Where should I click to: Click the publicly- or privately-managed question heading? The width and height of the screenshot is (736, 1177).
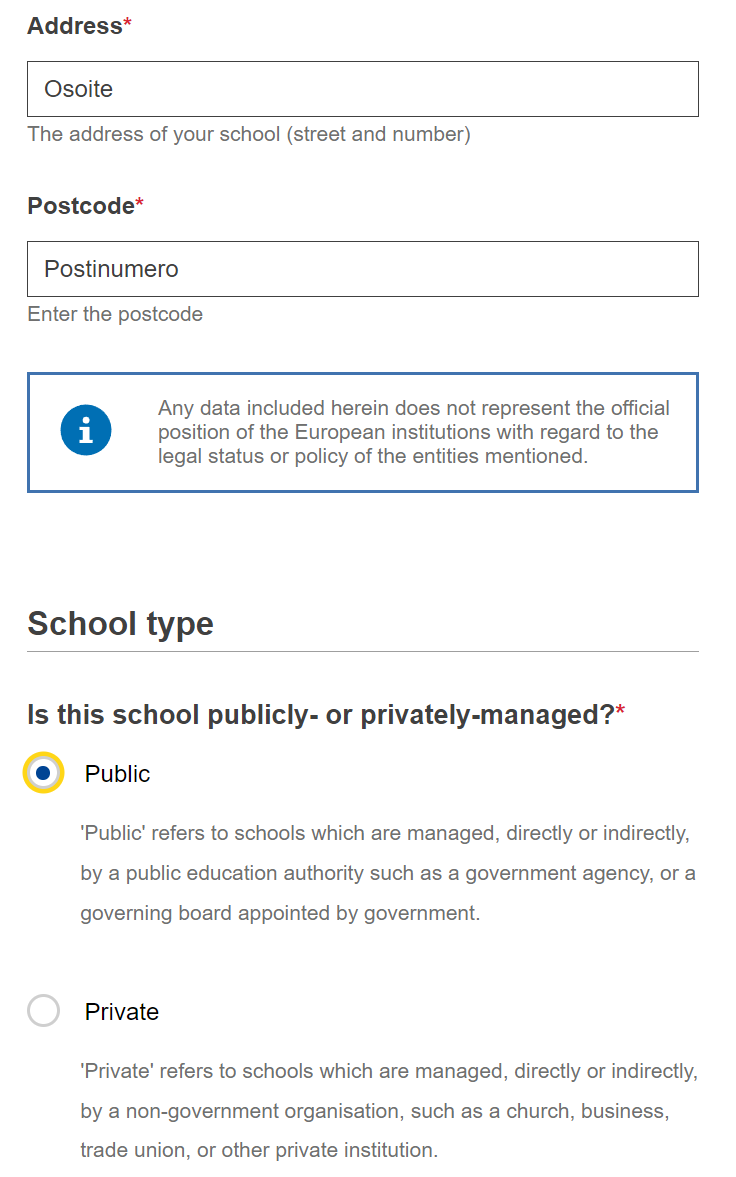[321, 715]
